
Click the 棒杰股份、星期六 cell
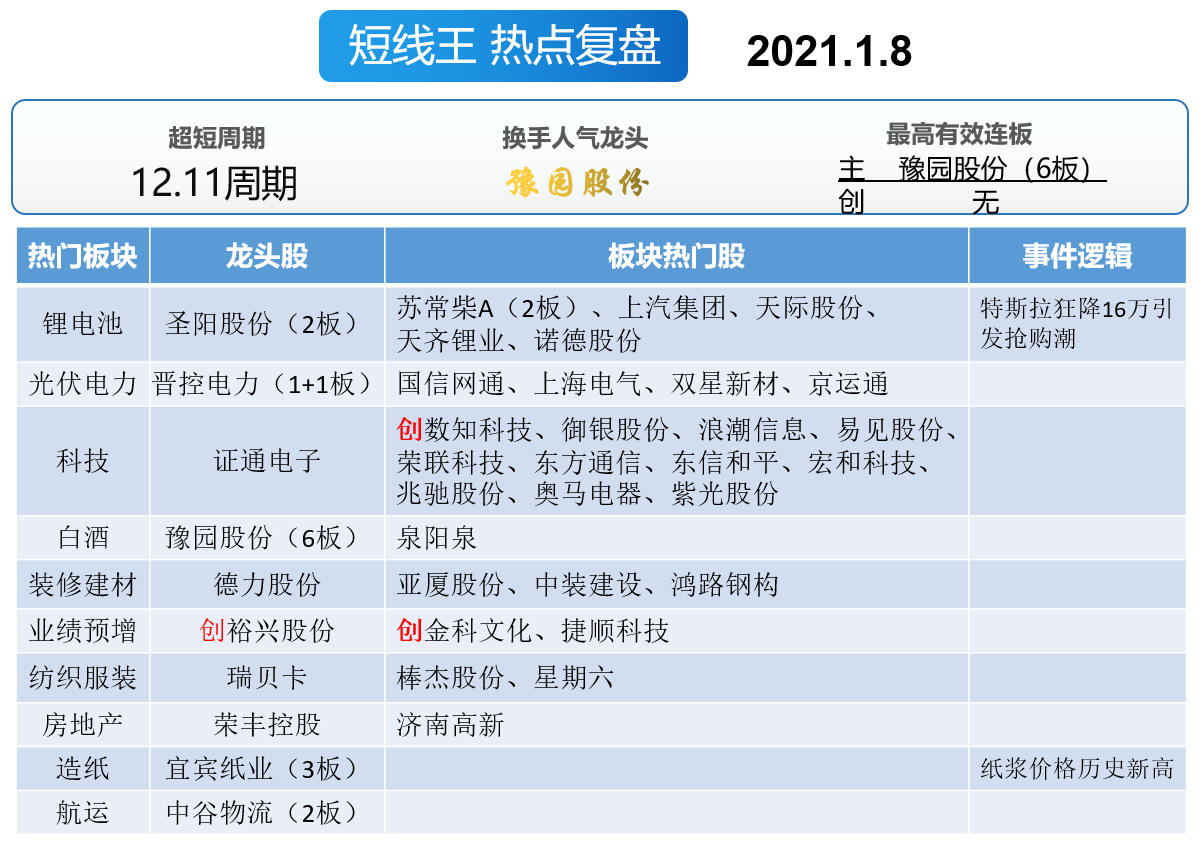tap(677, 678)
